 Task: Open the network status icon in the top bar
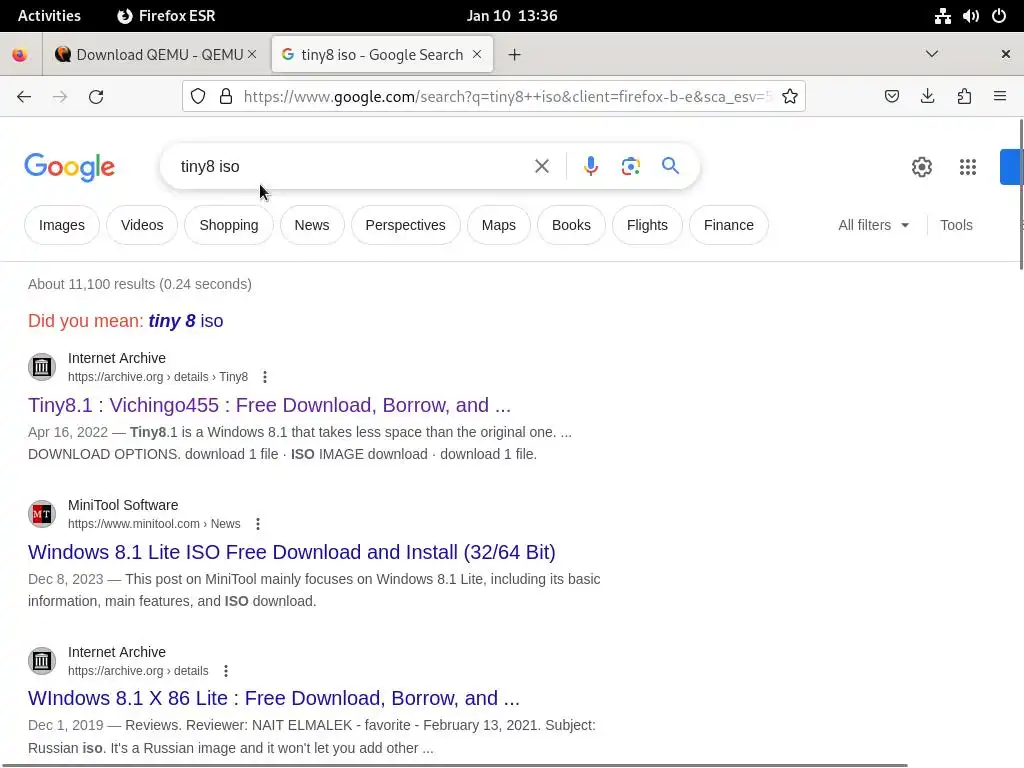pyautogui.click(x=942, y=16)
